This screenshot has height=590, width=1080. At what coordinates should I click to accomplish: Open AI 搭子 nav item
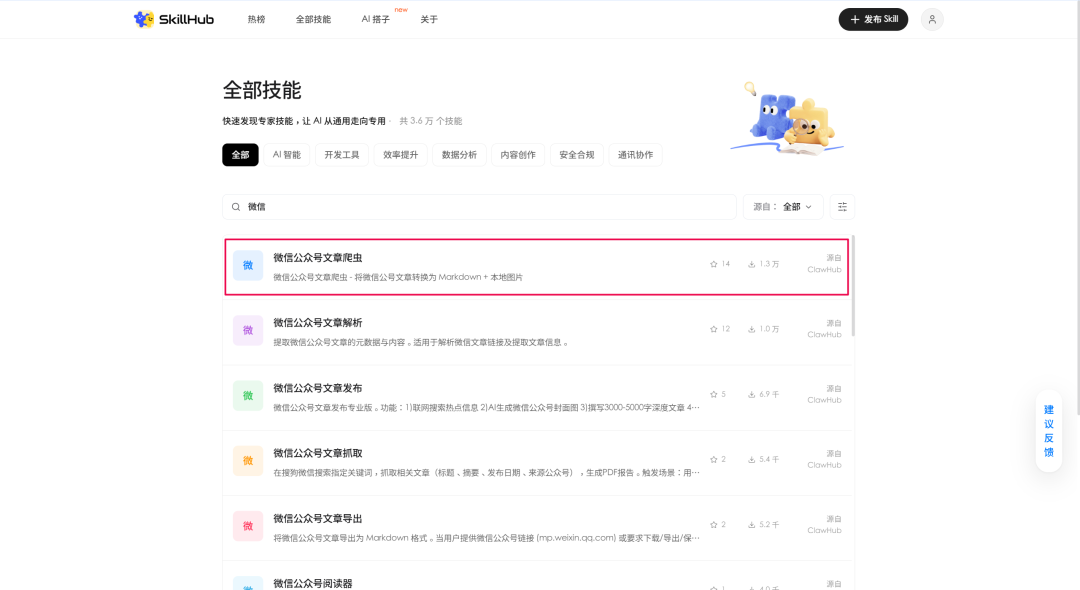[375, 19]
